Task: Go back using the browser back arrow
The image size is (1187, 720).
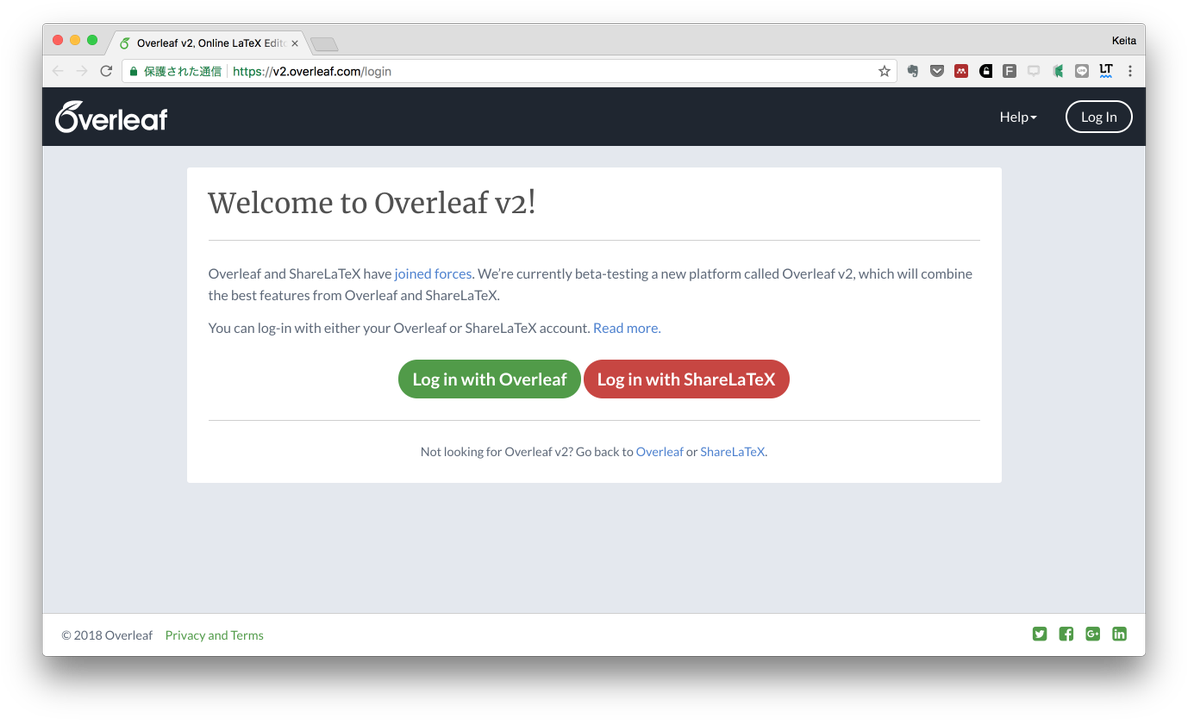Action: click(x=58, y=71)
